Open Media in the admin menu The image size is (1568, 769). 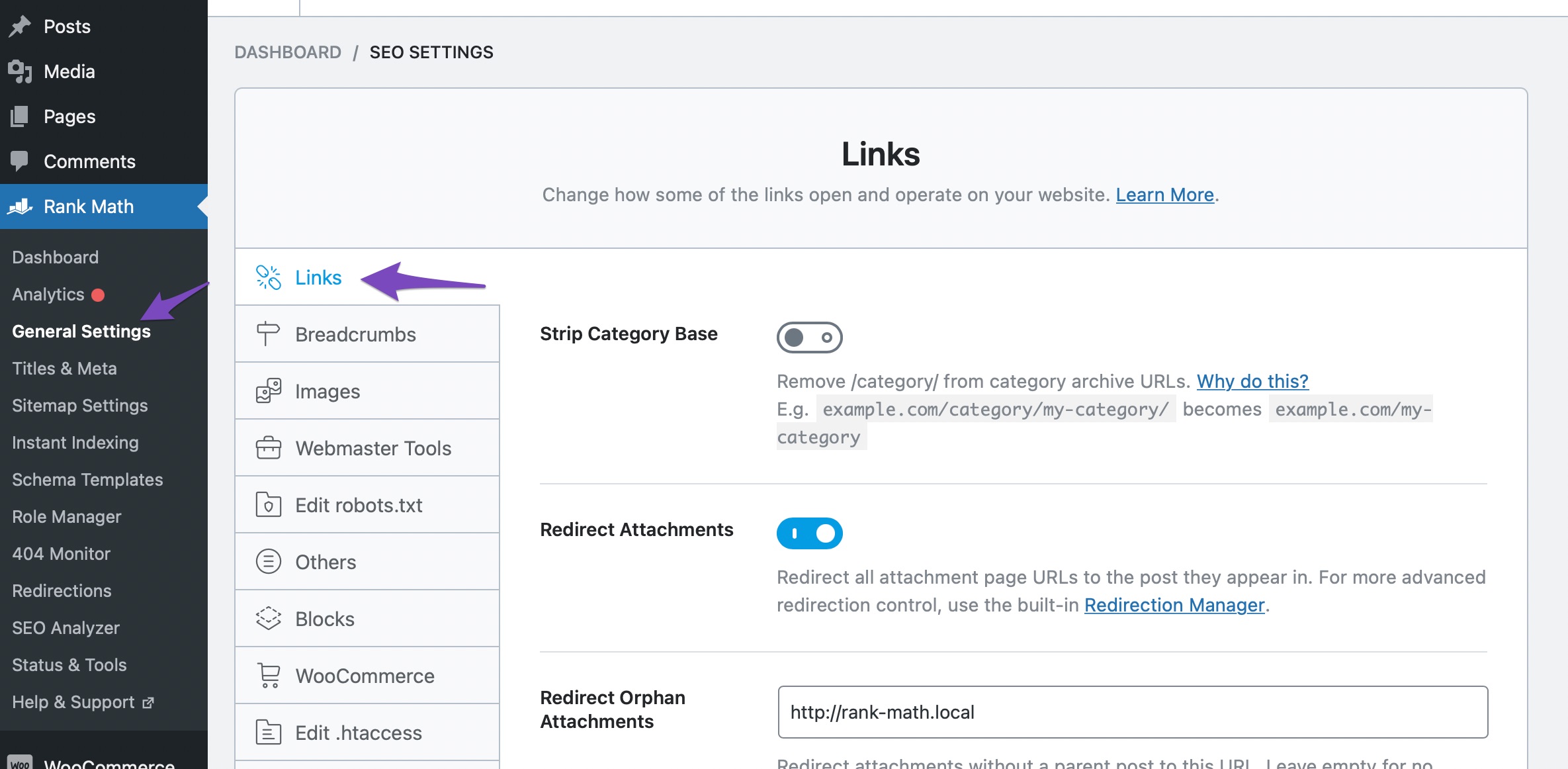pos(104,71)
